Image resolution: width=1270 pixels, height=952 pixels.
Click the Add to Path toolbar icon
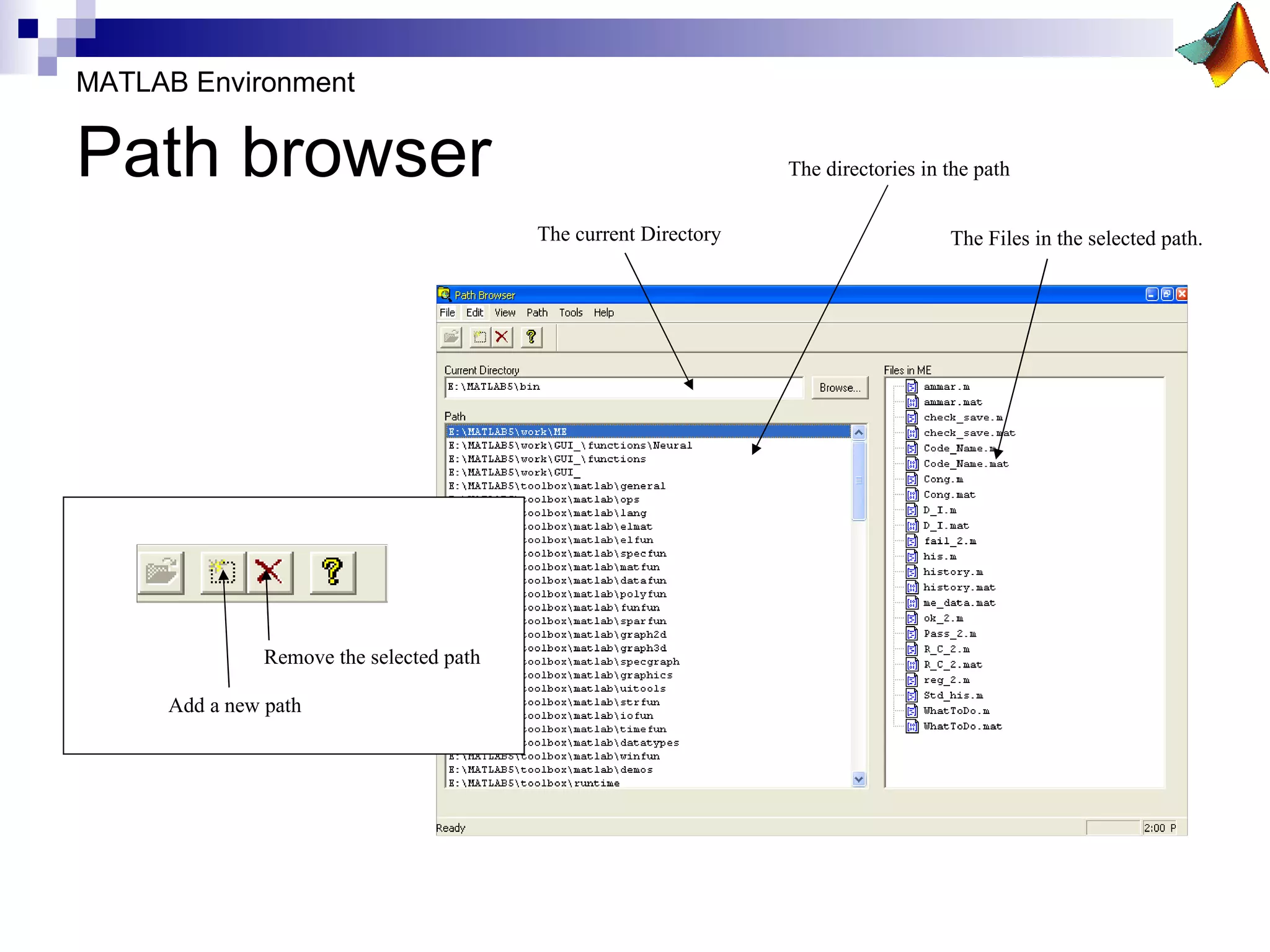(x=480, y=337)
